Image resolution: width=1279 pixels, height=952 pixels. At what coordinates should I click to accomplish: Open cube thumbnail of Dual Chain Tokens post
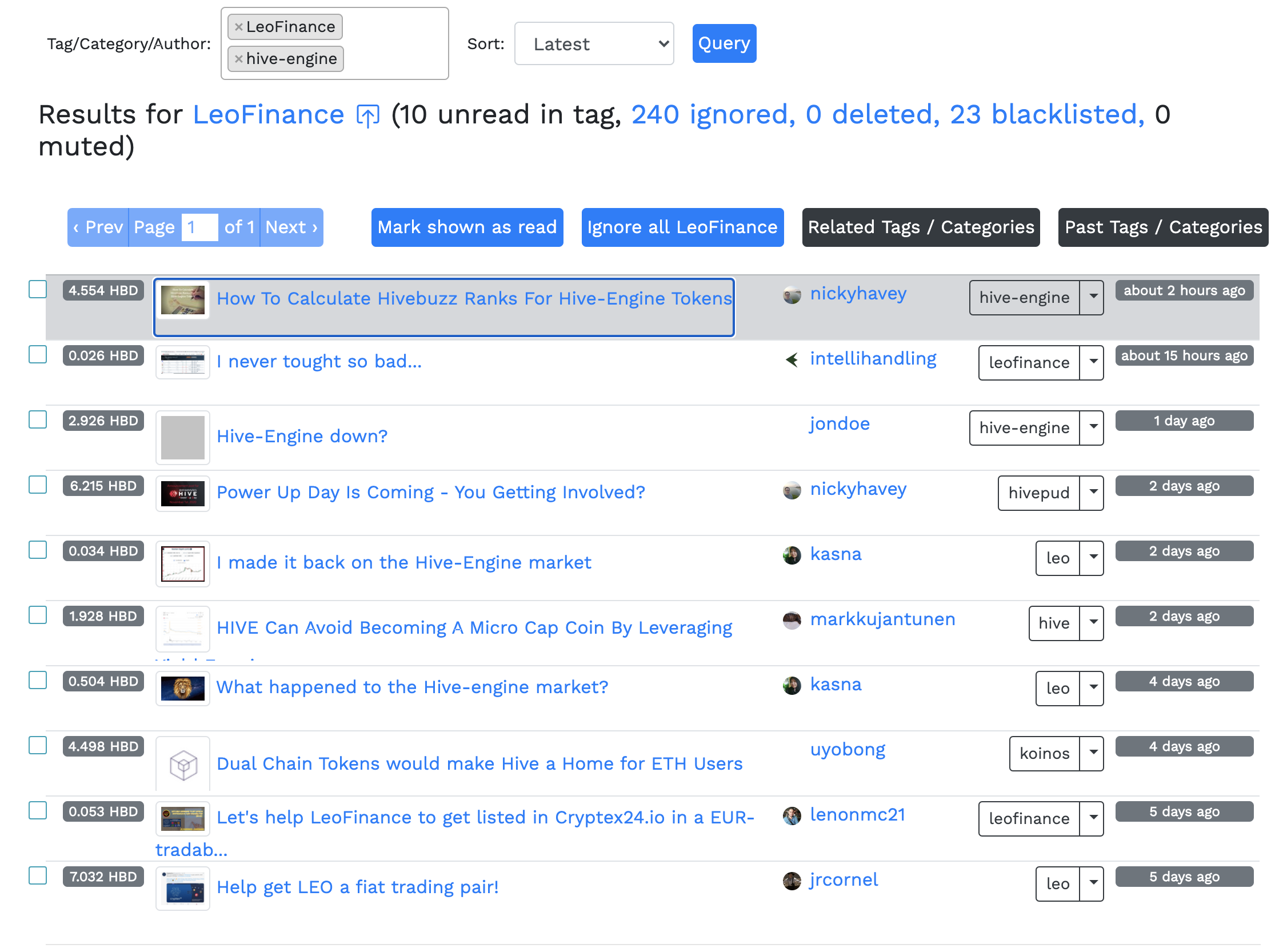coord(183,764)
